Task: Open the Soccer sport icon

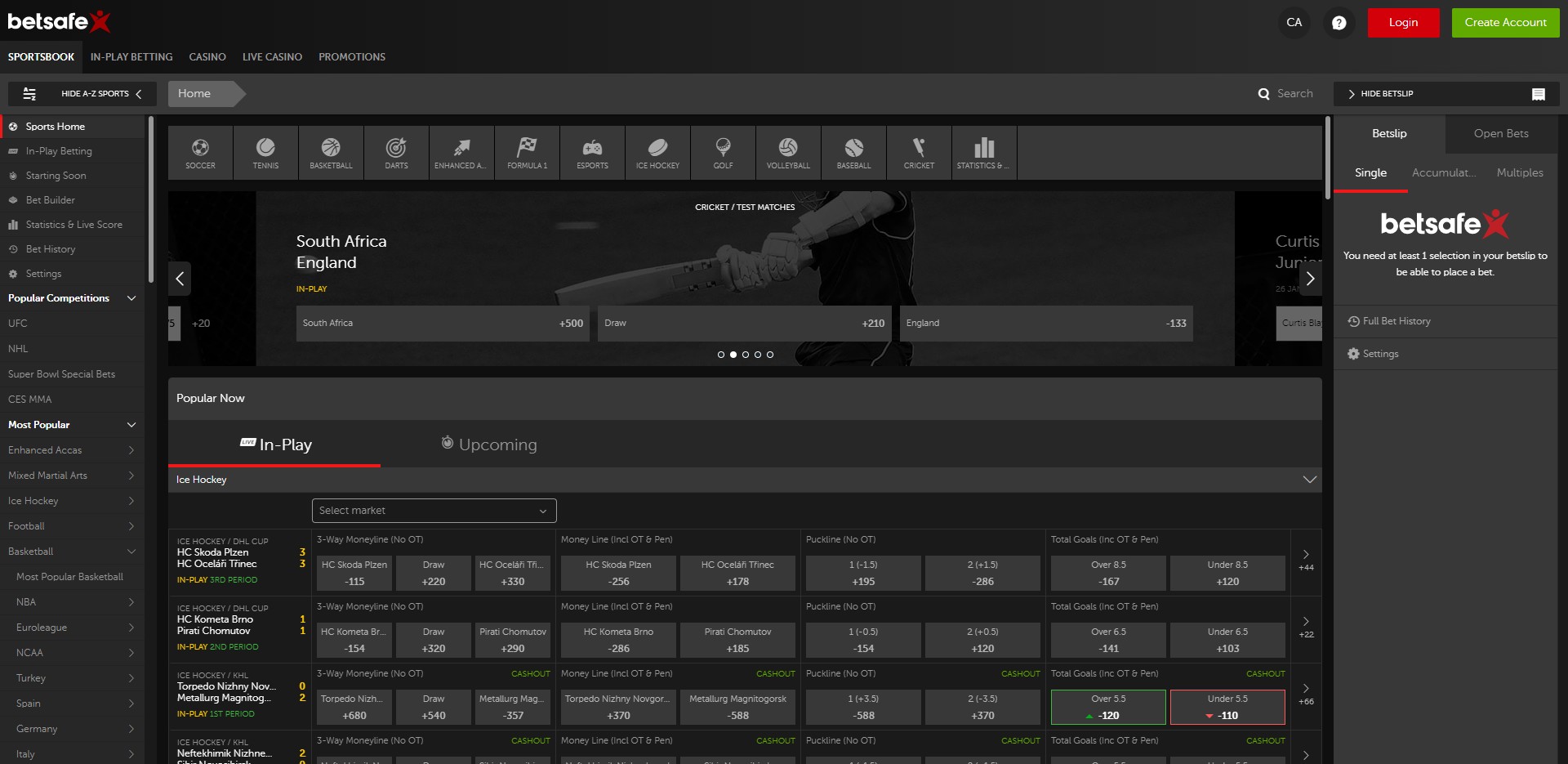Action: tap(200, 153)
